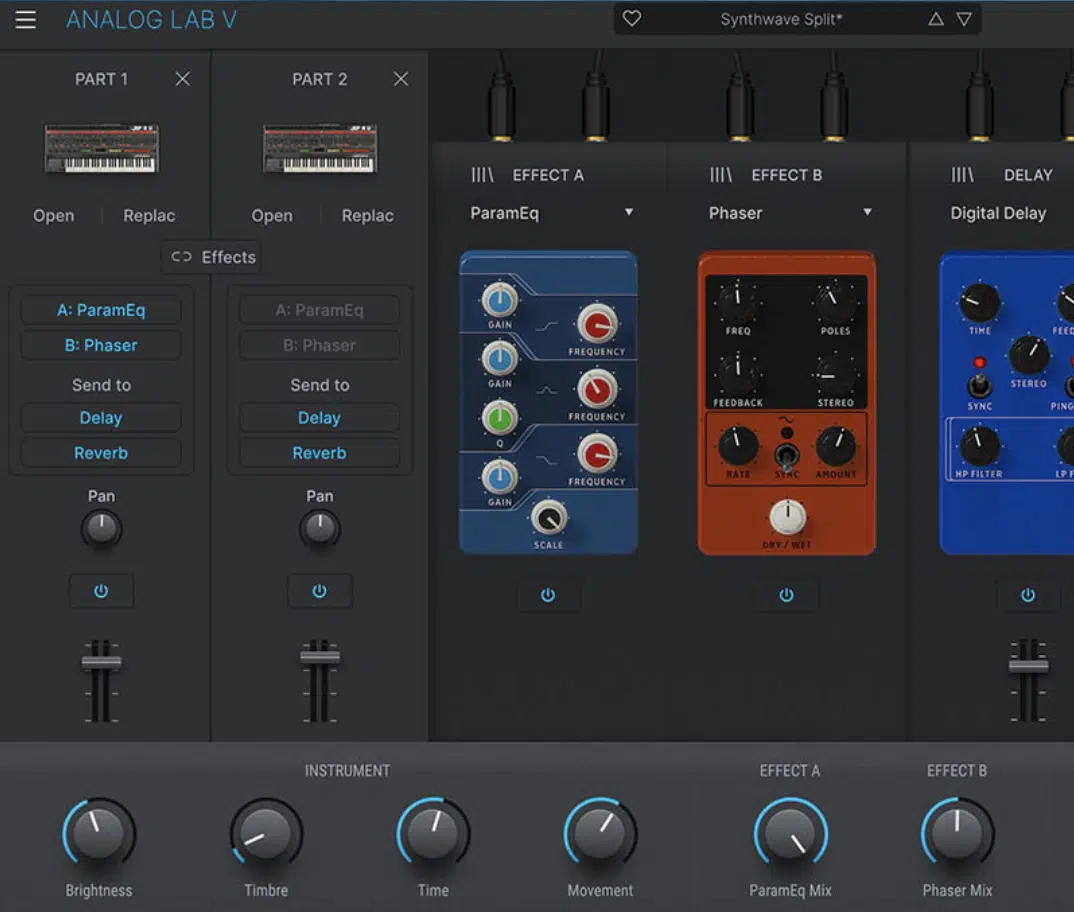Go to previous preset with up arrow
The height and width of the screenshot is (912, 1074).
coord(936,19)
